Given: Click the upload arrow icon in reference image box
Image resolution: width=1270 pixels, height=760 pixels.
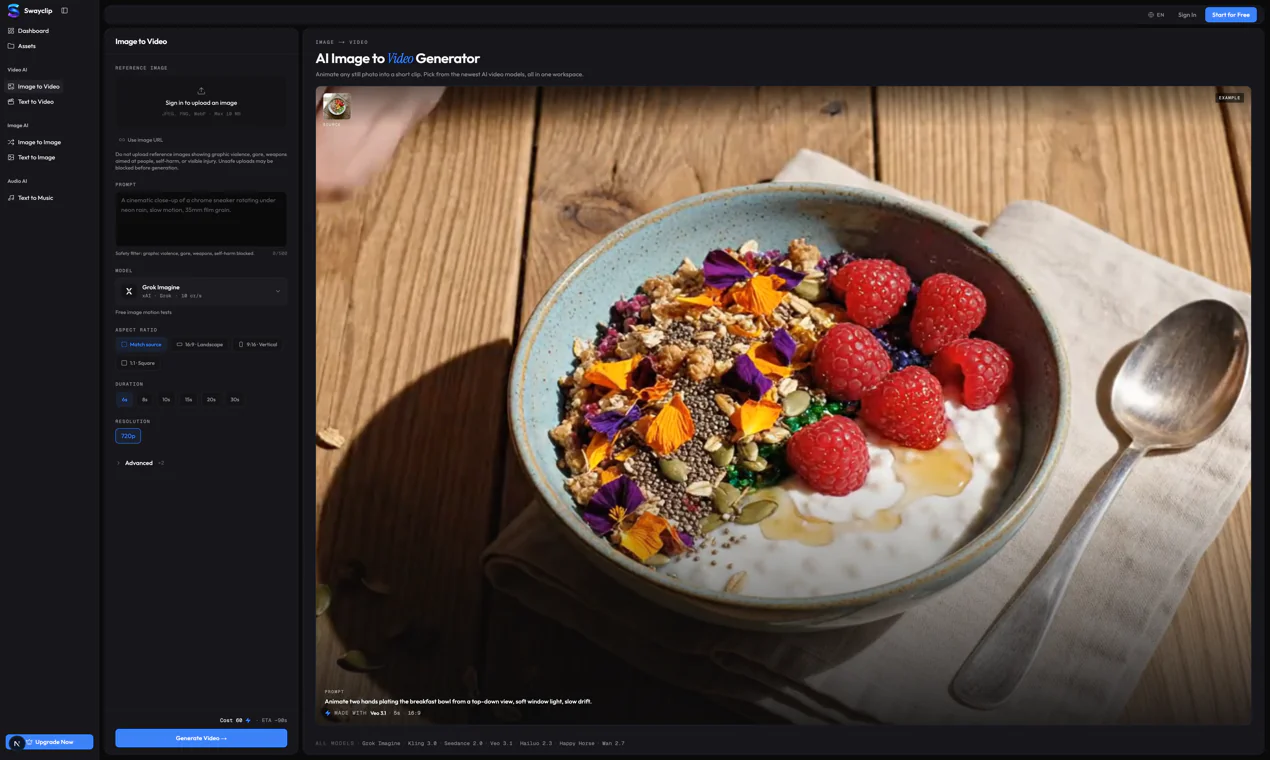Looking at the screenshot, I should 201,91.
